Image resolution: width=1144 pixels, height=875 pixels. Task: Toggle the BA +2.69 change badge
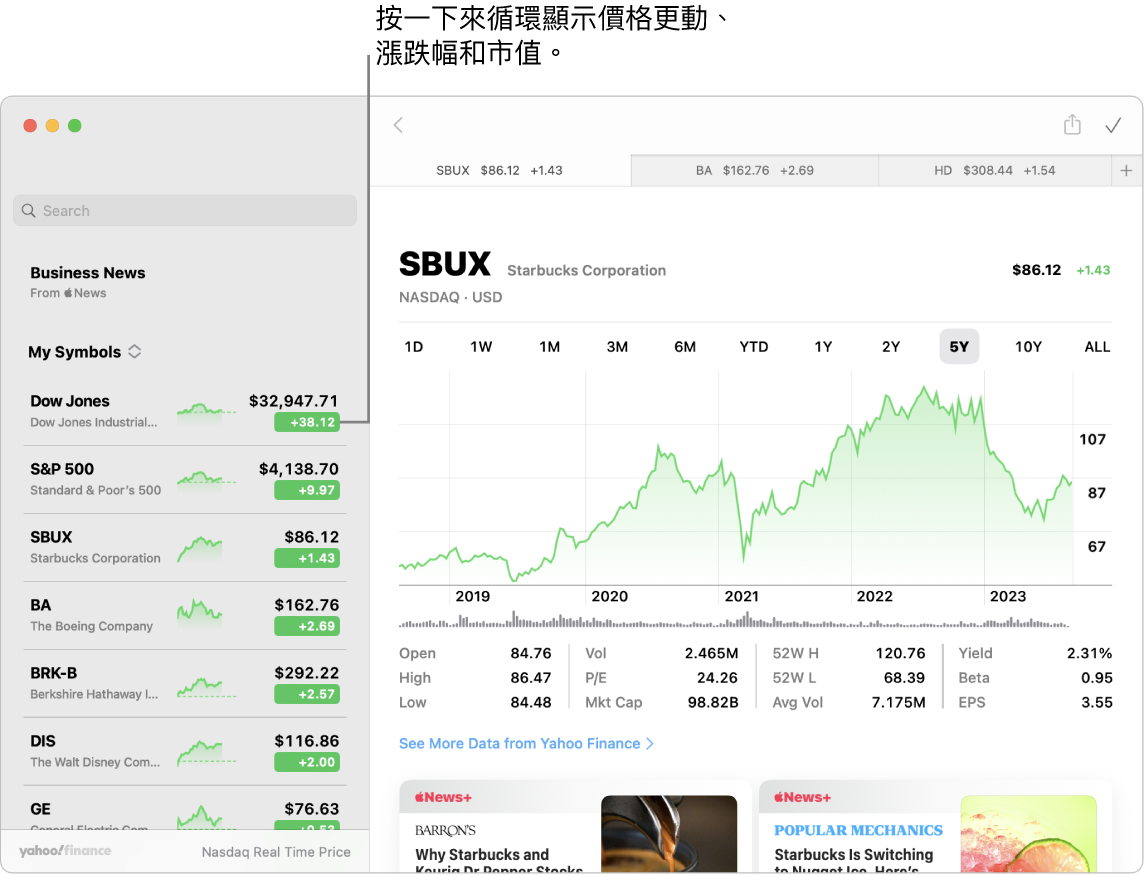coord(307,626)
